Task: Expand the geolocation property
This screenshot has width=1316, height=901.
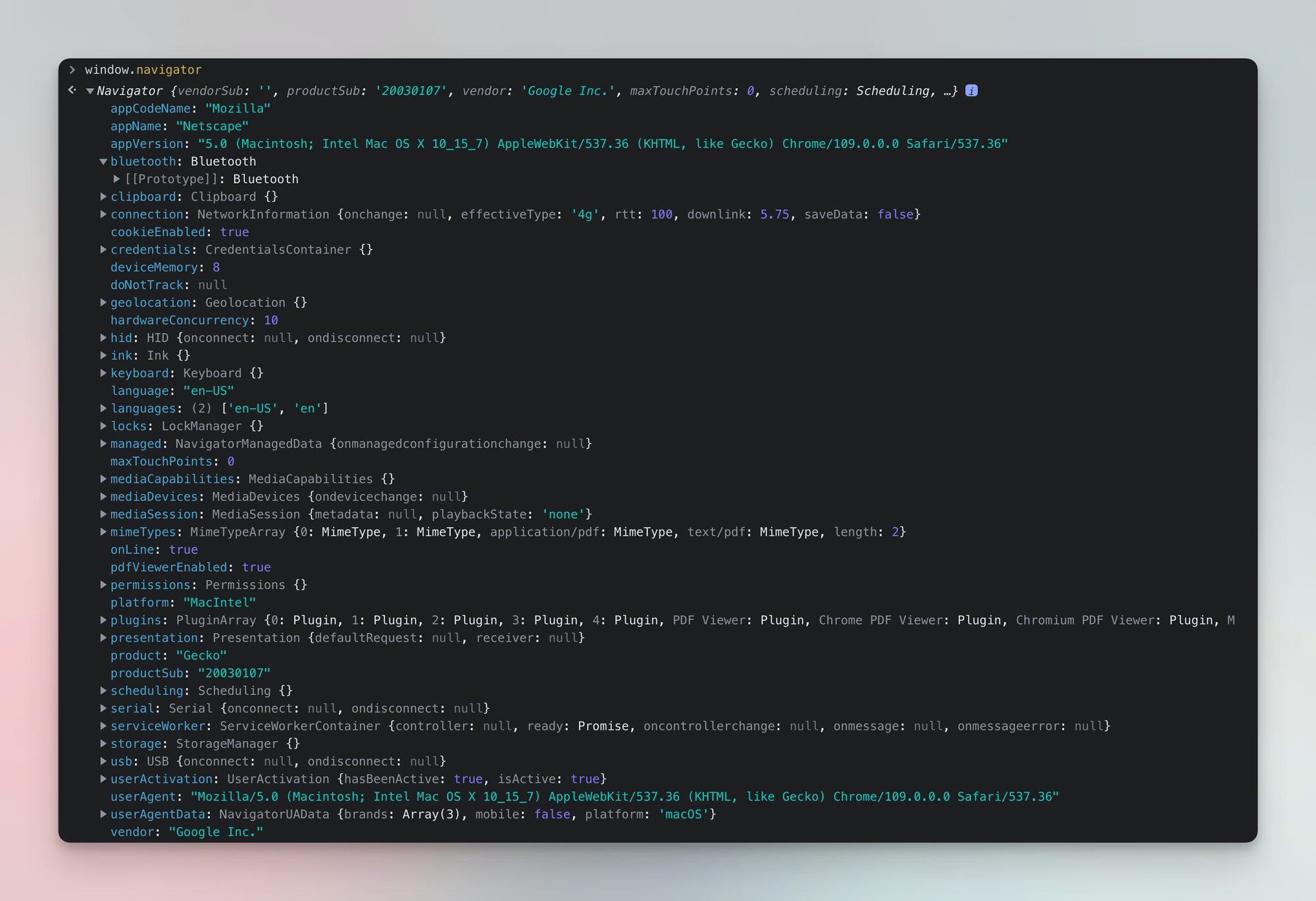Action: pyautogui.click(x=103, y=302)
